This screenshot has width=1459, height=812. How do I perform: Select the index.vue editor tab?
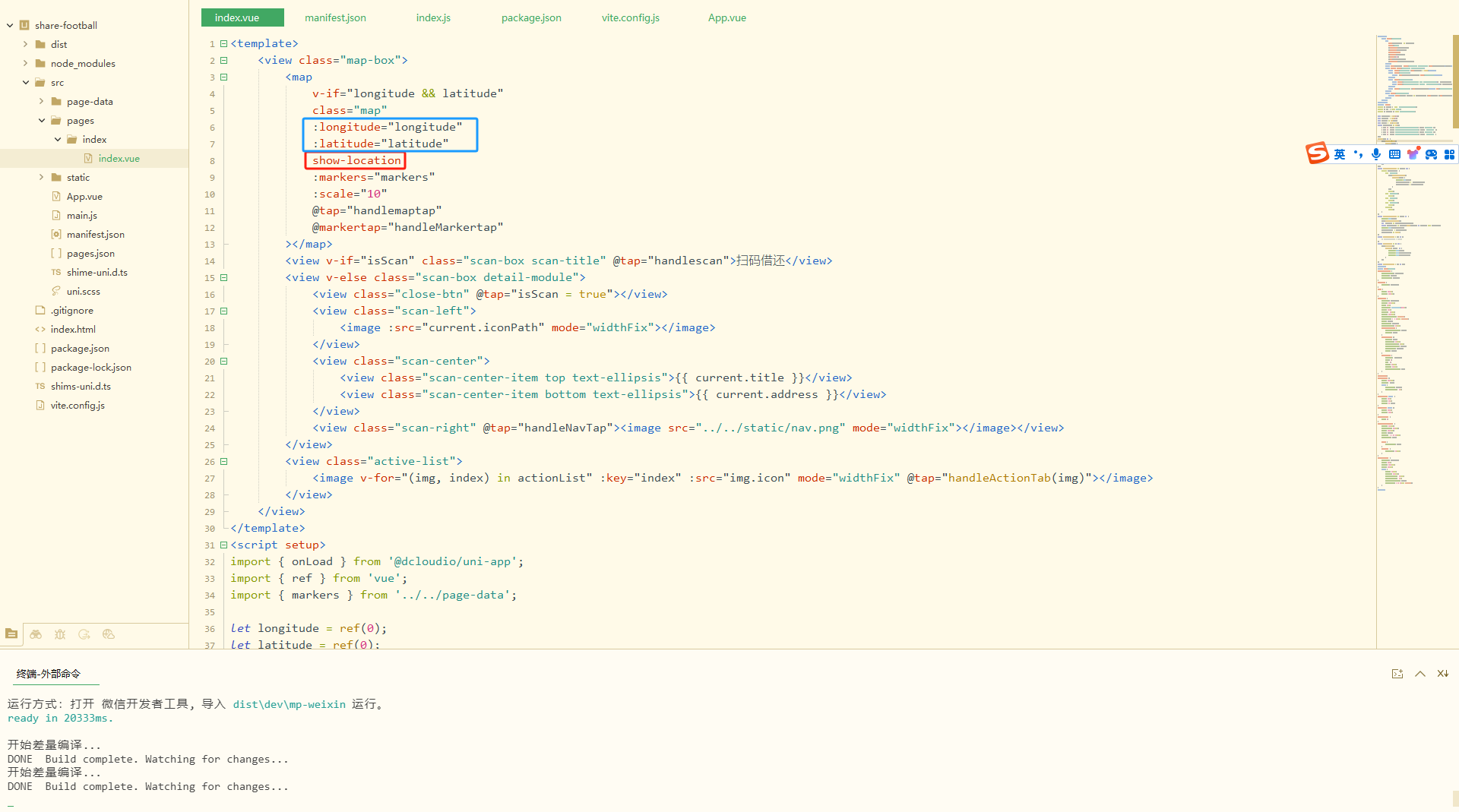point(242,17)
